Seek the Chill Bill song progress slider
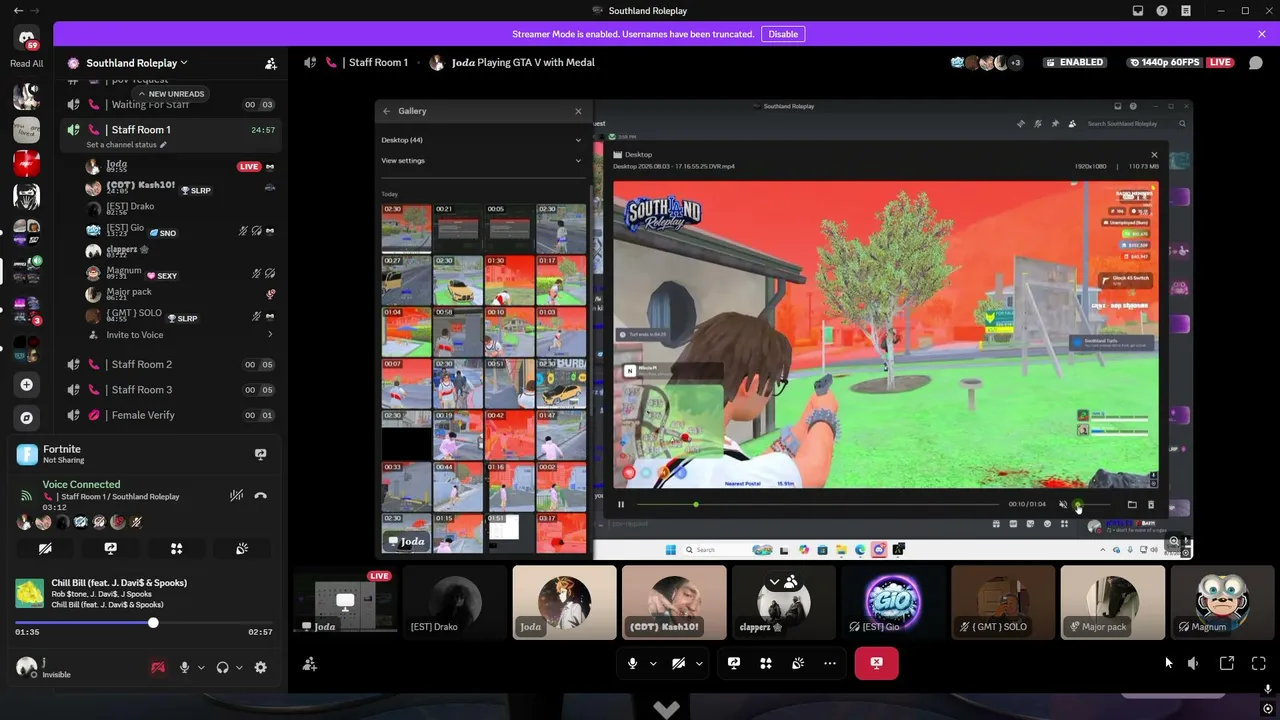Screen dimensions: 1280x720 144,623
